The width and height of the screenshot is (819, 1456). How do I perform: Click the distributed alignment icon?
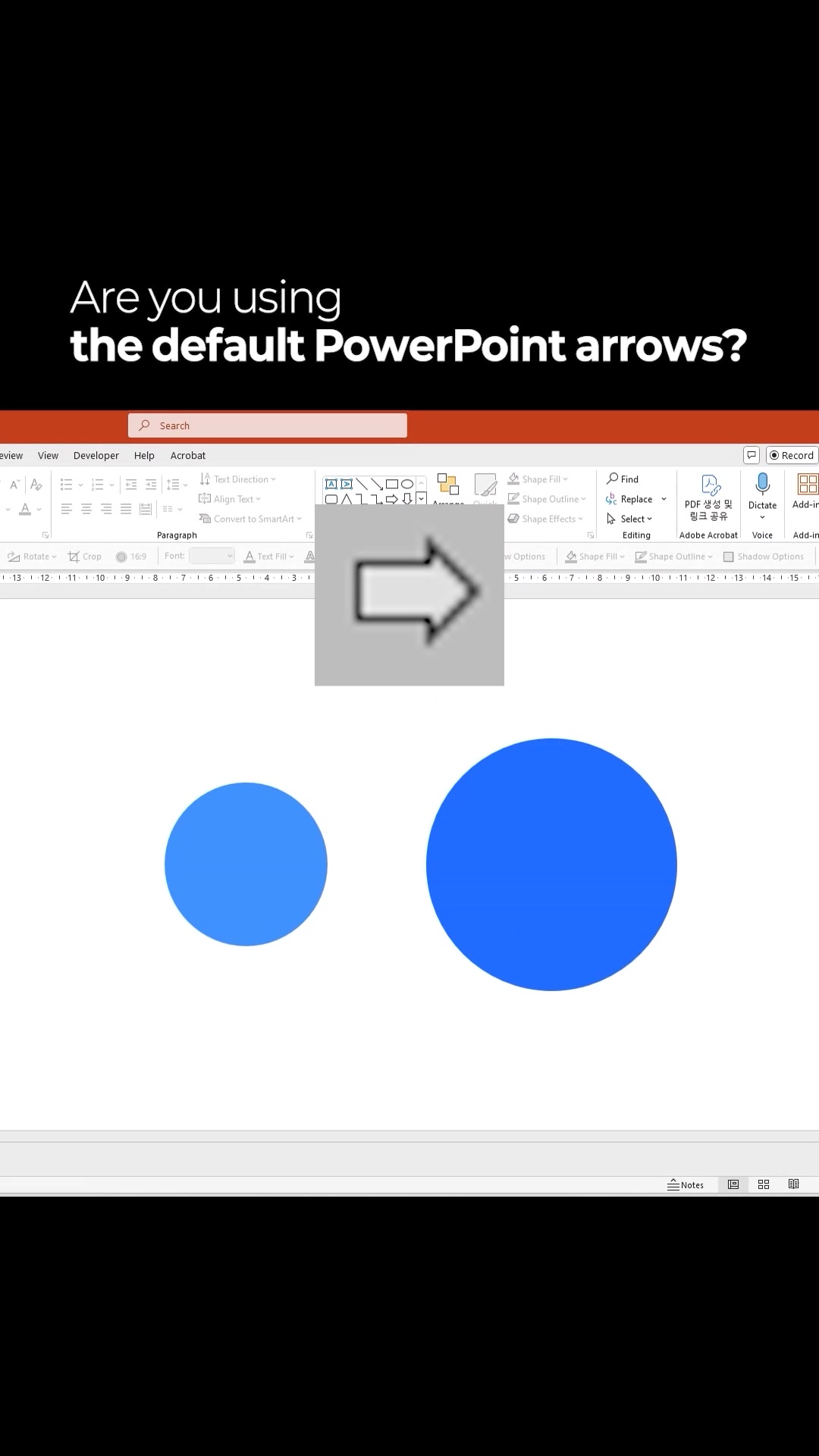click(x=146, y=509)
